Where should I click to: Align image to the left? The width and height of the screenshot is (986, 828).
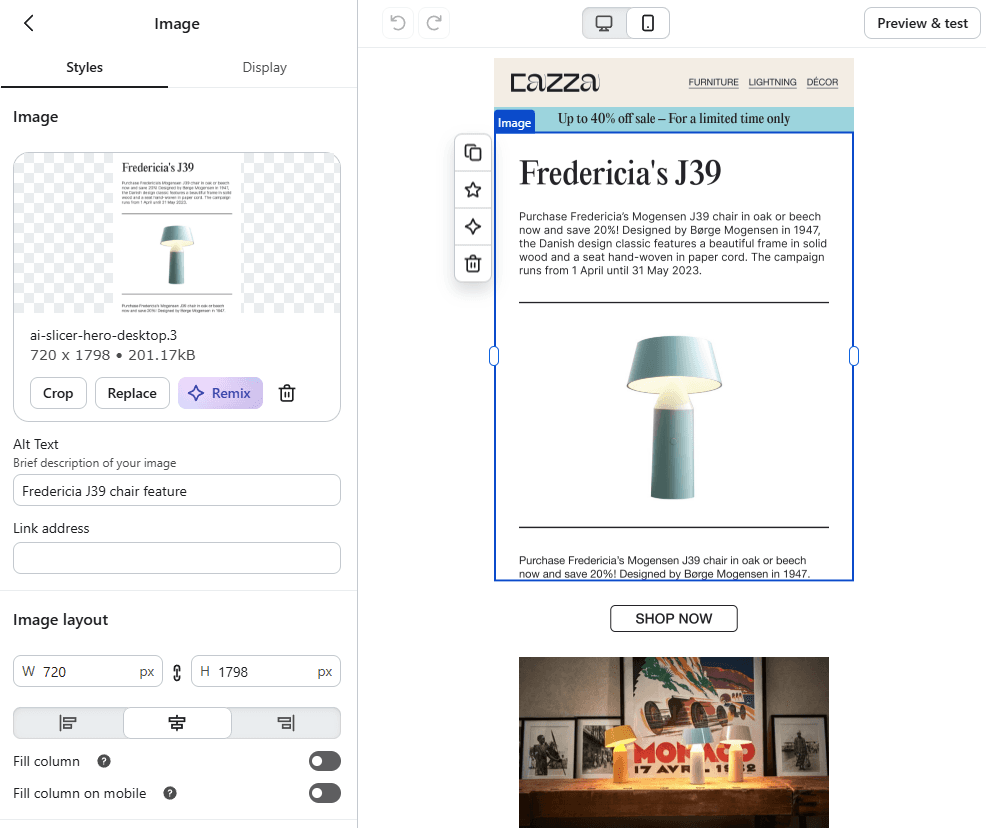pos(68,723)
